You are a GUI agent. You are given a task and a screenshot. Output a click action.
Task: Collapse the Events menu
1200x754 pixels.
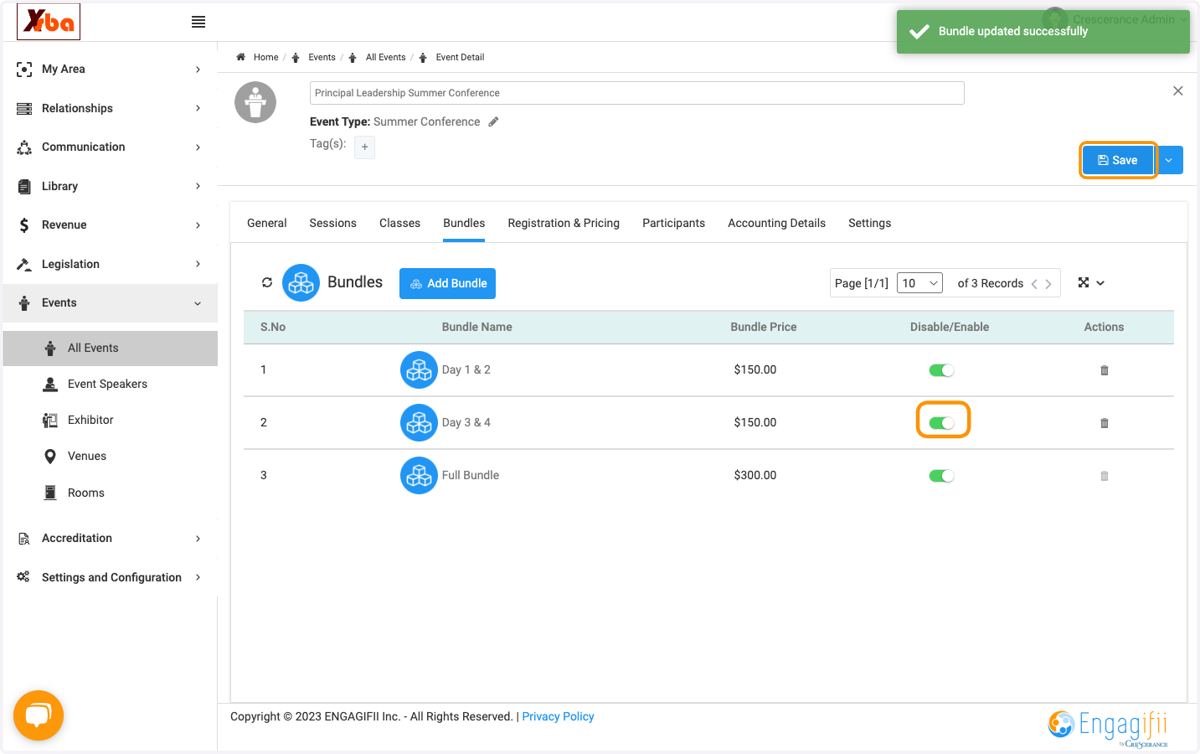[x=110, y=303]
